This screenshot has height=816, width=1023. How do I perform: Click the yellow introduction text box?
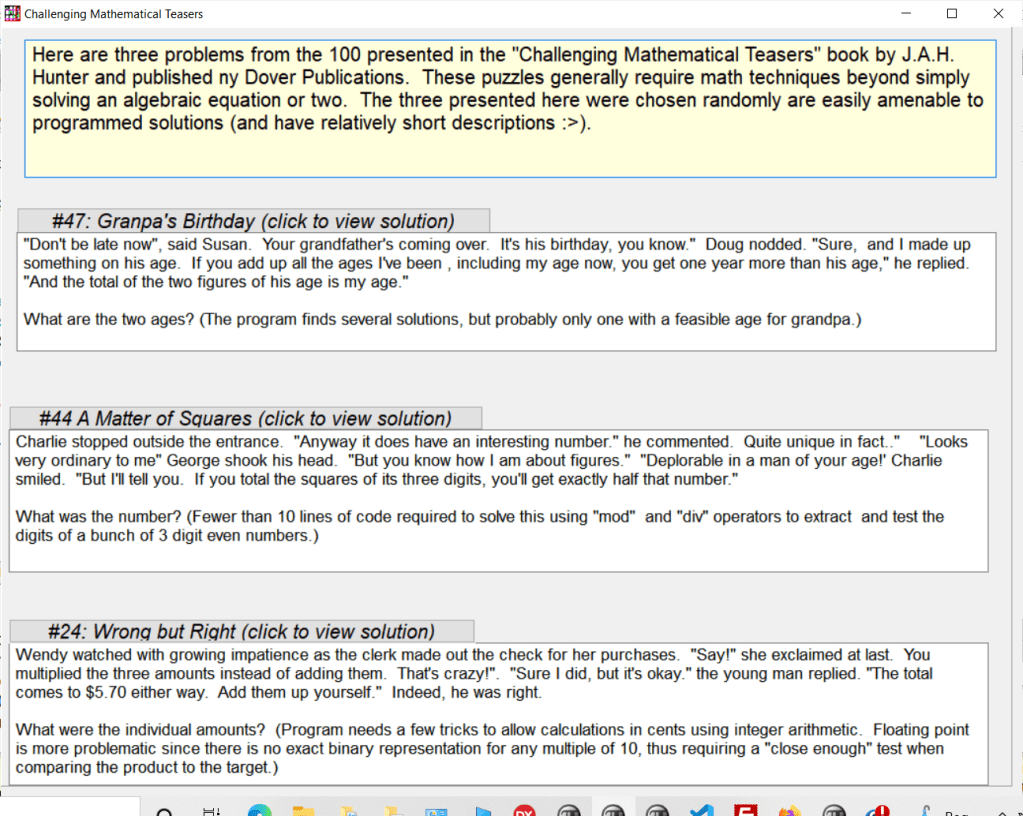(x=509, y=109)
